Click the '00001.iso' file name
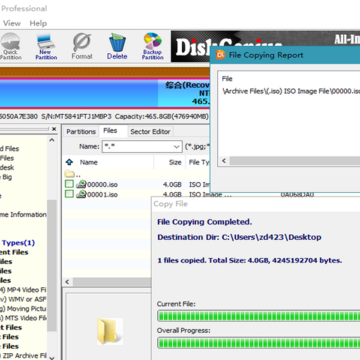The height and width of the screenshot is (360, 360). click(x=102, y=194)
